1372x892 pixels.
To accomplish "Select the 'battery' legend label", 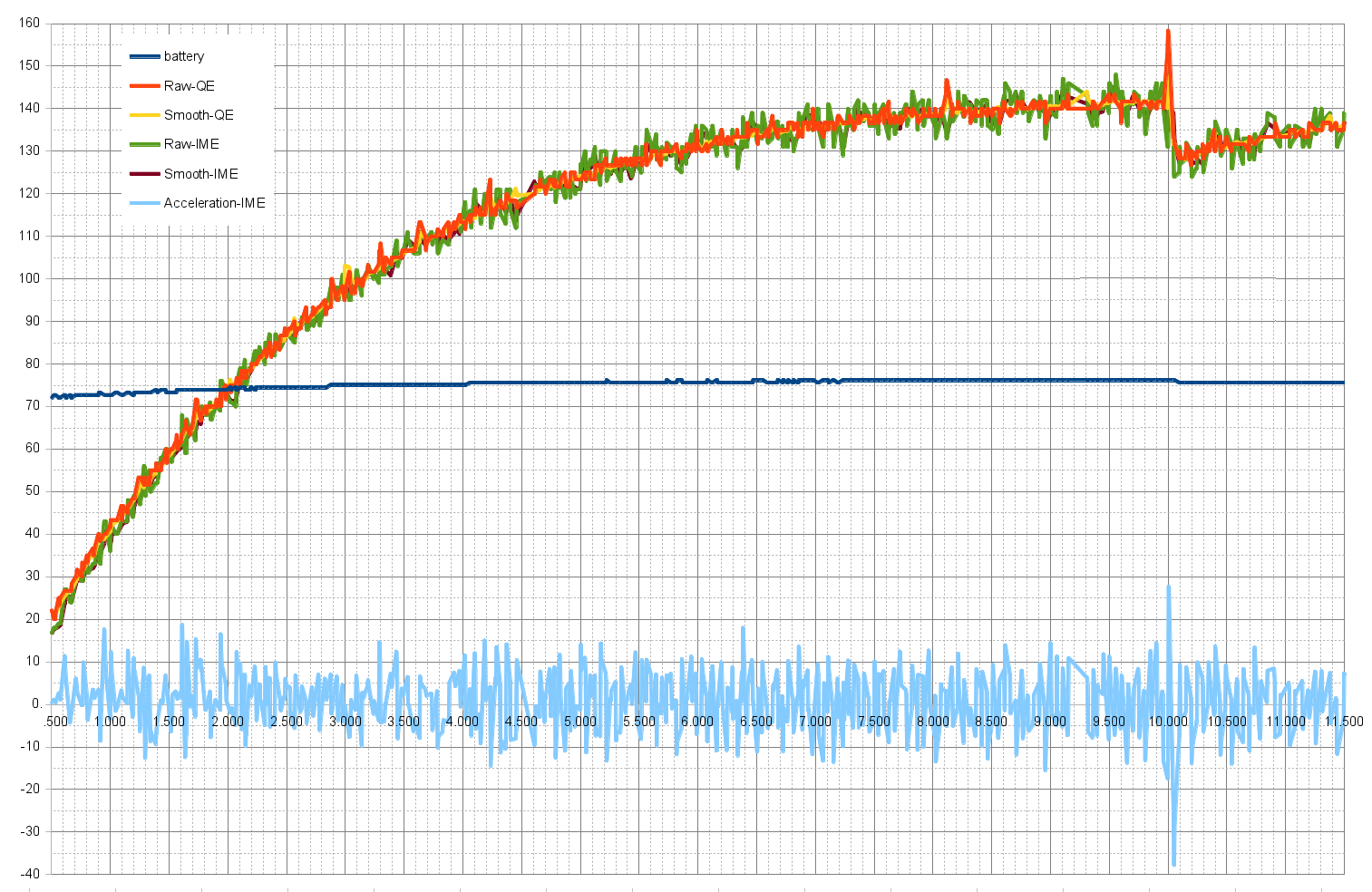I will tap(183, 56).
